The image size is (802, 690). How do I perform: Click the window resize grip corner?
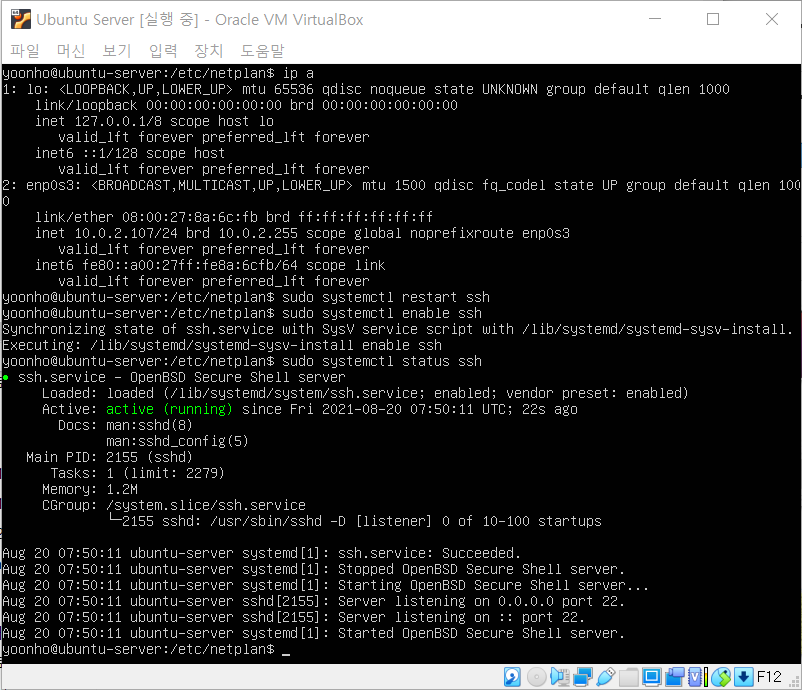(x=794, y=683)
